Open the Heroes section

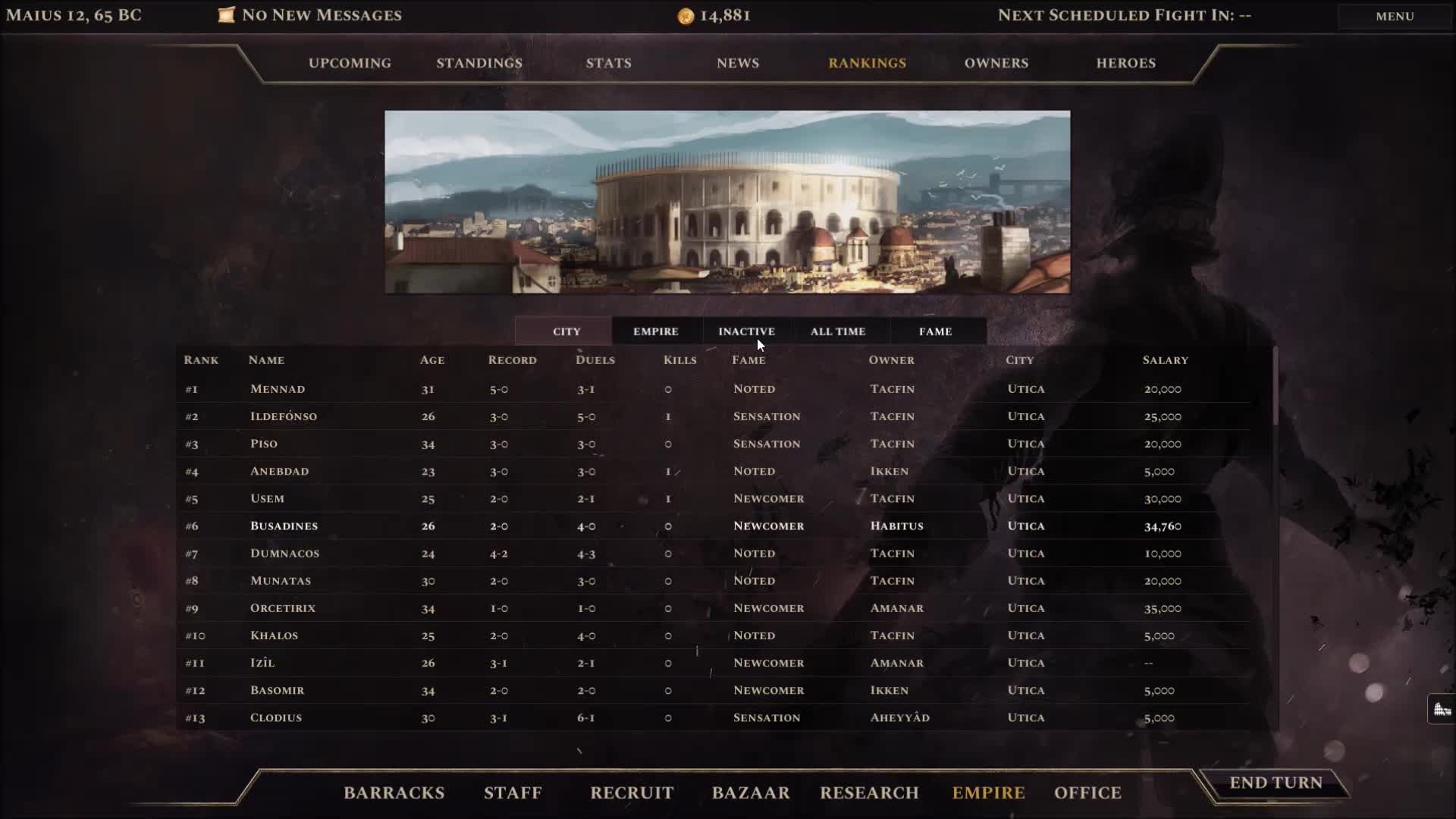point(1125,63)
